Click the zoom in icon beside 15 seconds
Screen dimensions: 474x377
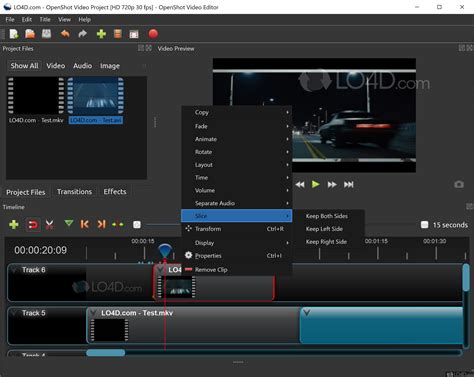(424, 225)
